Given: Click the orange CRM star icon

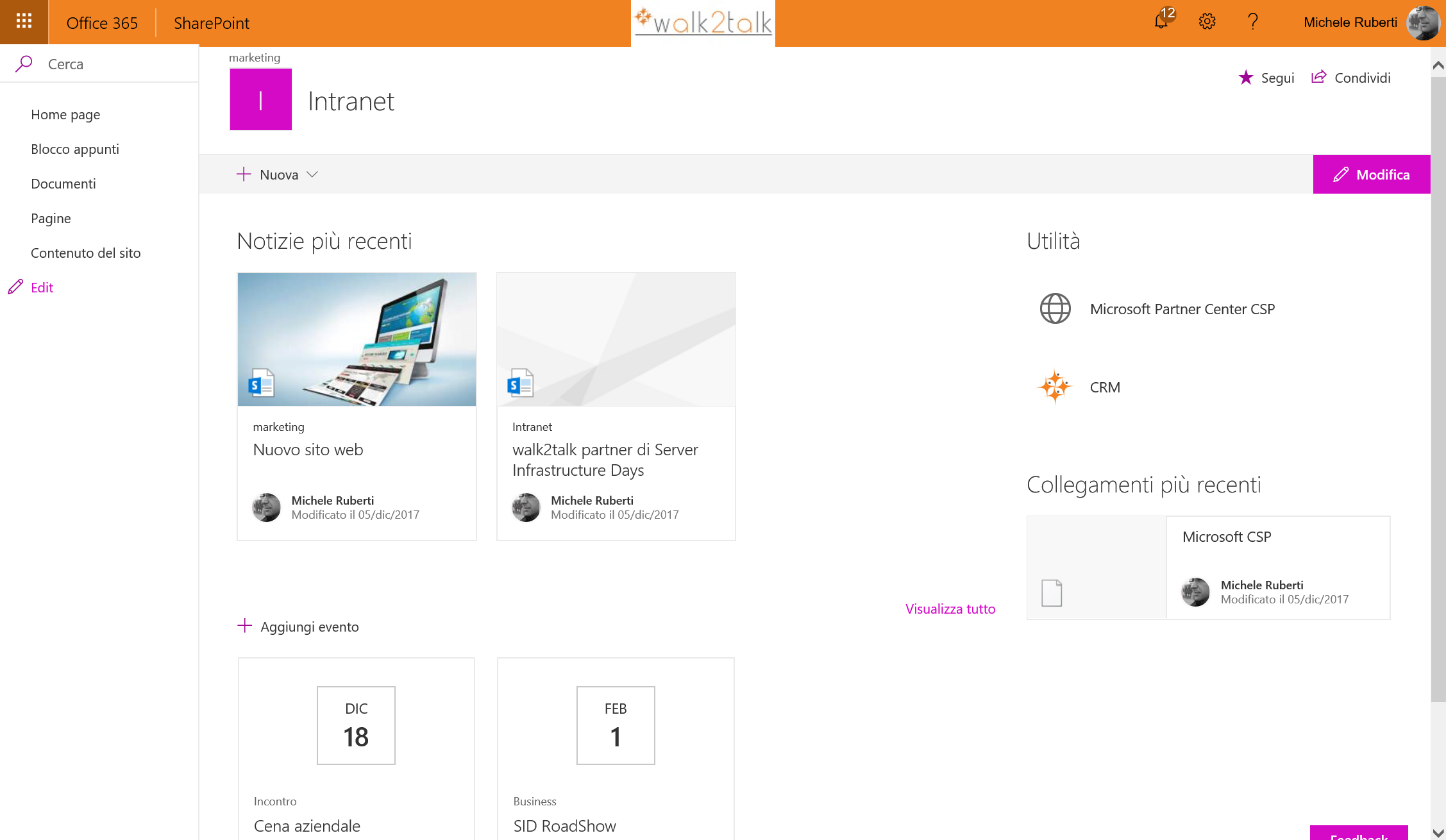Looking at the screenshot, I should (x=1055, y=387).
